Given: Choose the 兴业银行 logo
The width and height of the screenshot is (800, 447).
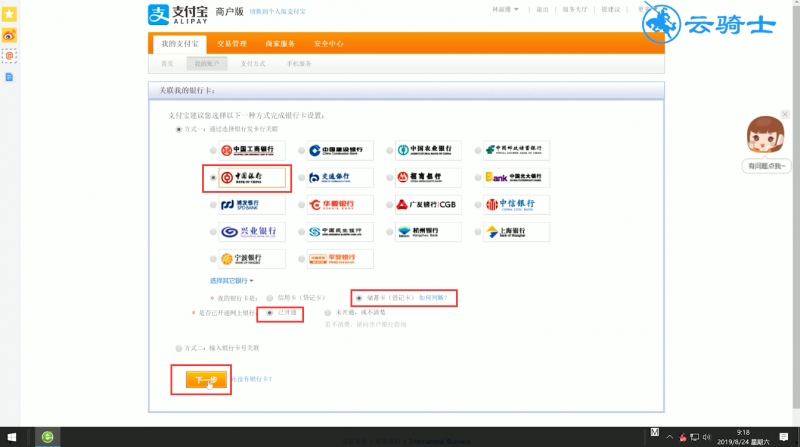Looking at the screenshot, I should (x=252, y=232).
